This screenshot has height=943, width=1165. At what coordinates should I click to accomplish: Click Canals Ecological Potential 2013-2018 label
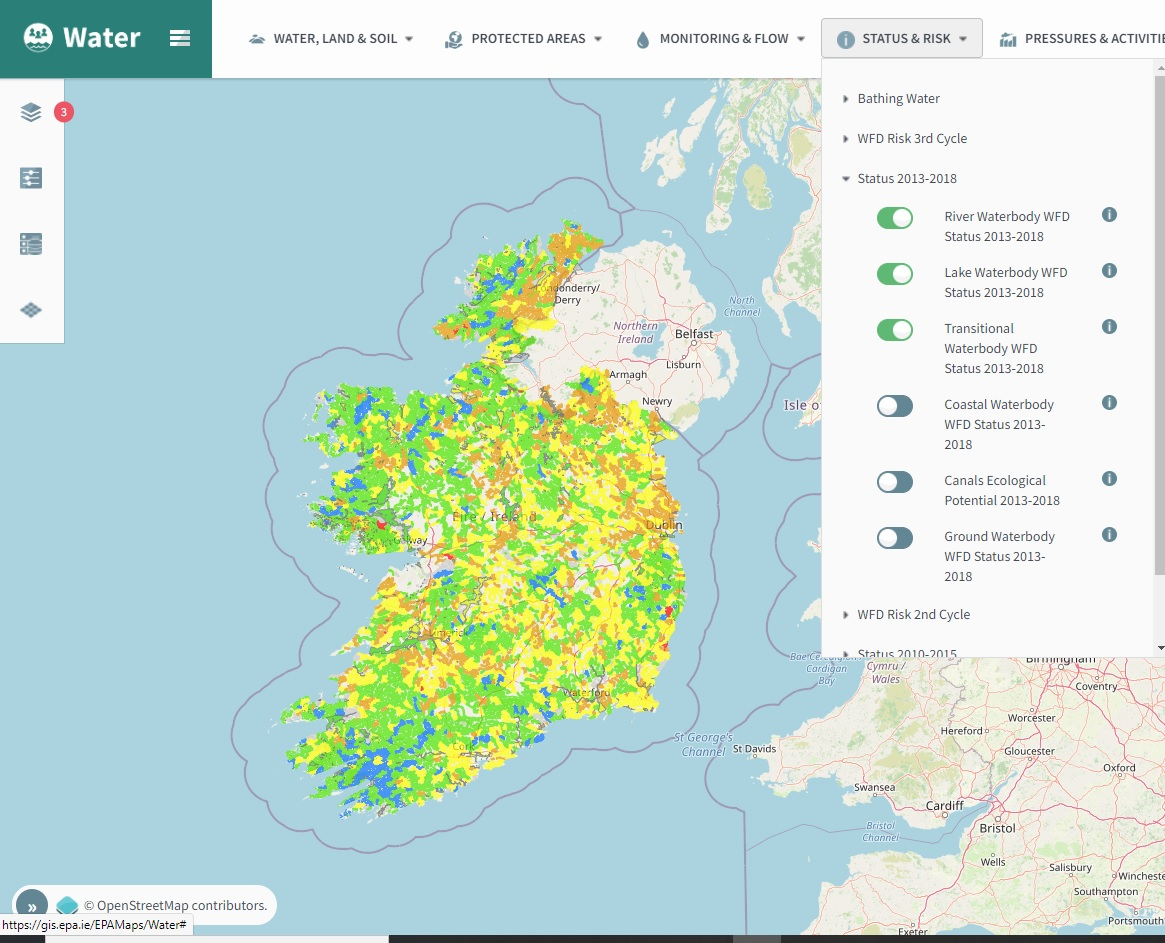[x=1002, y=490]
